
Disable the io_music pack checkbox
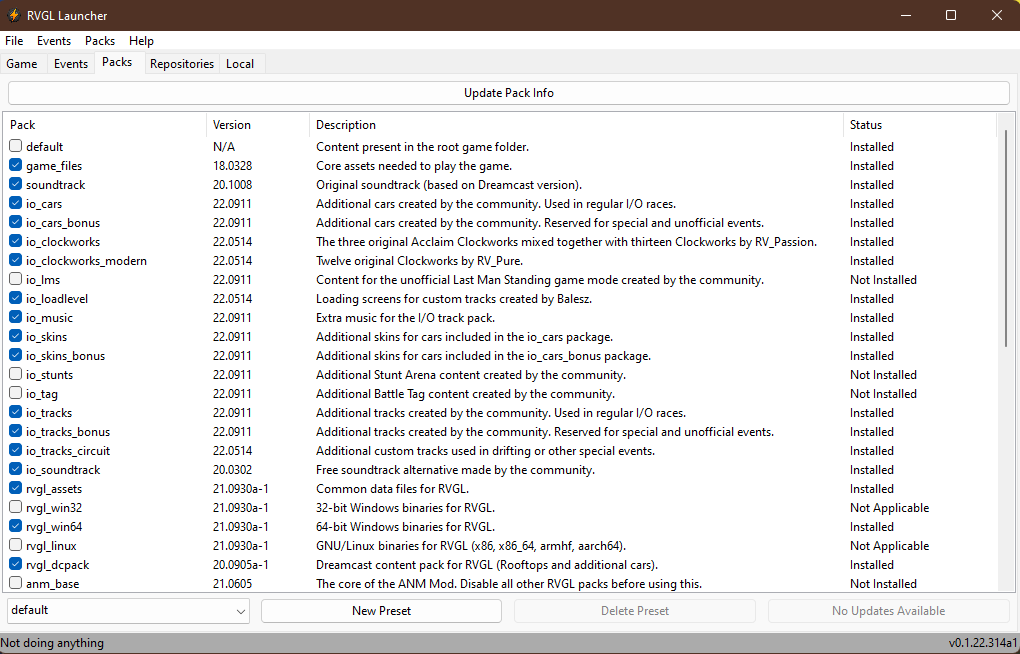[15, 318]
